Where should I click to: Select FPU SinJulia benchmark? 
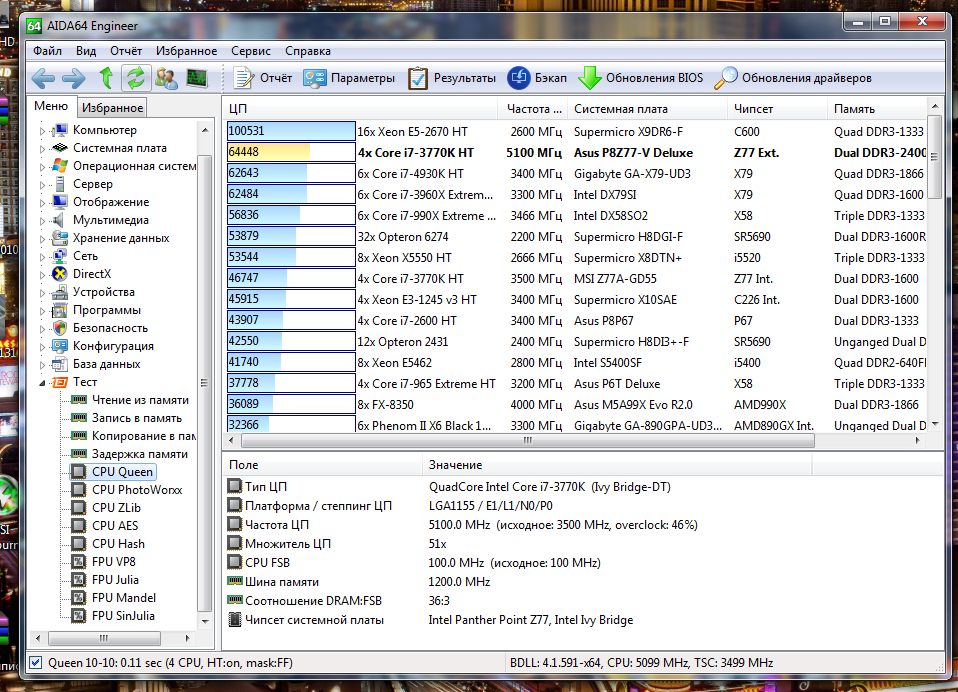113,616
